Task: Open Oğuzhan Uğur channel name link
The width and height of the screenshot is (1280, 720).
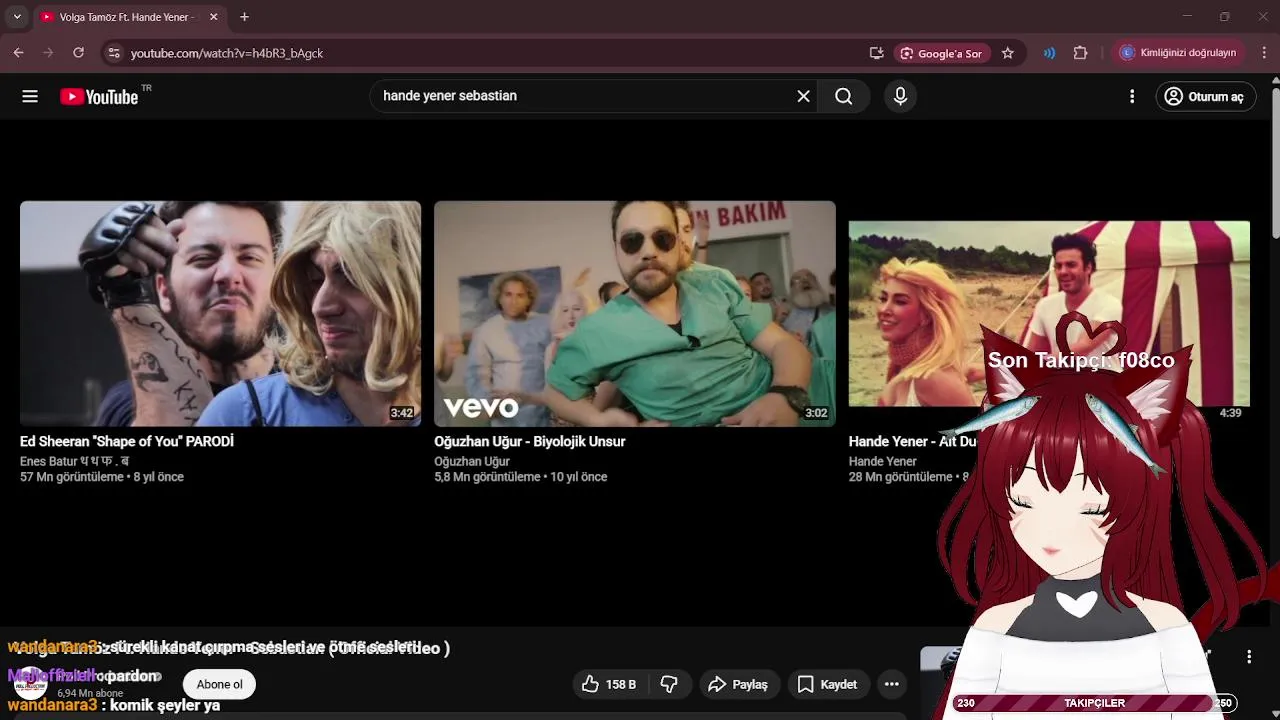Action: pyautogui.click(x=472, y=461)
